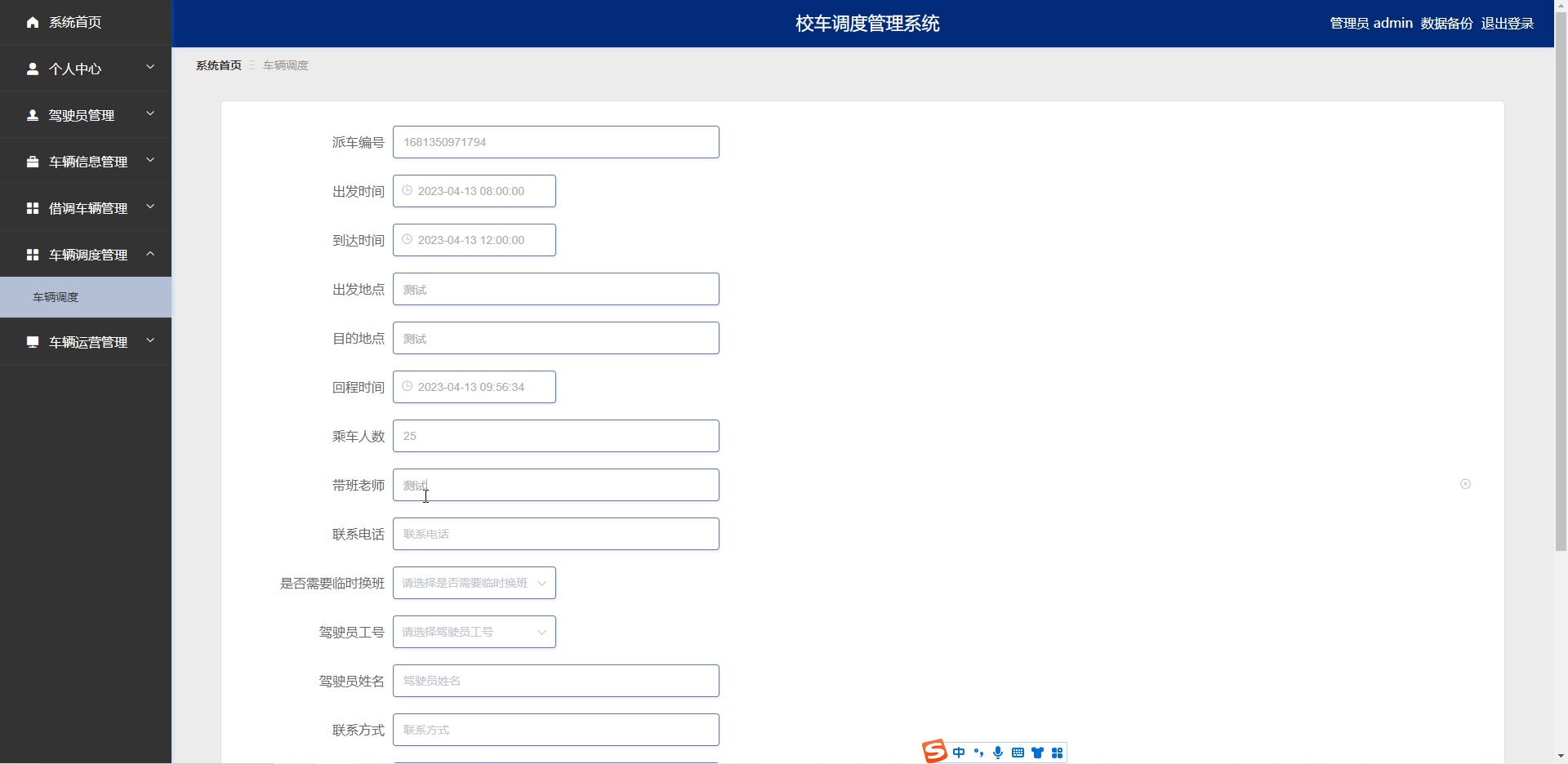1568x764 pixels.
Task: Toggle Chinese/English with the 中 icon
Action: tap(958, 752)
